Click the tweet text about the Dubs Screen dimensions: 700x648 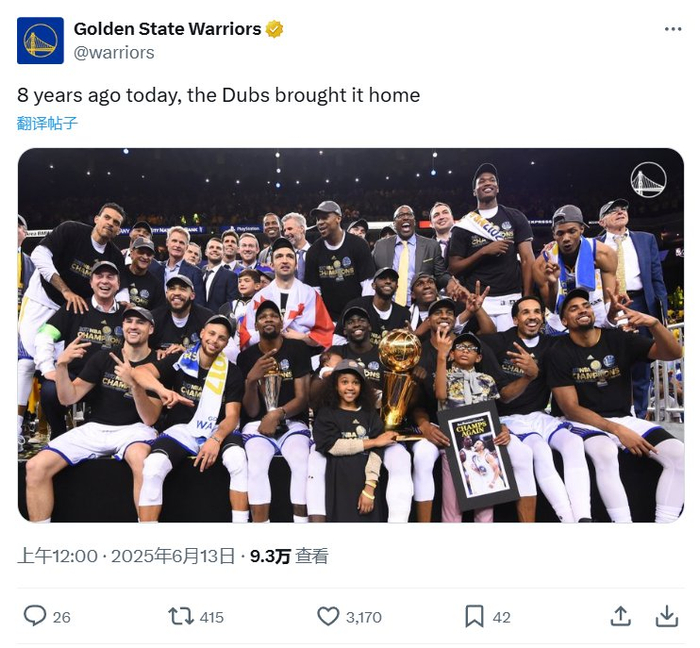point(219,96)
